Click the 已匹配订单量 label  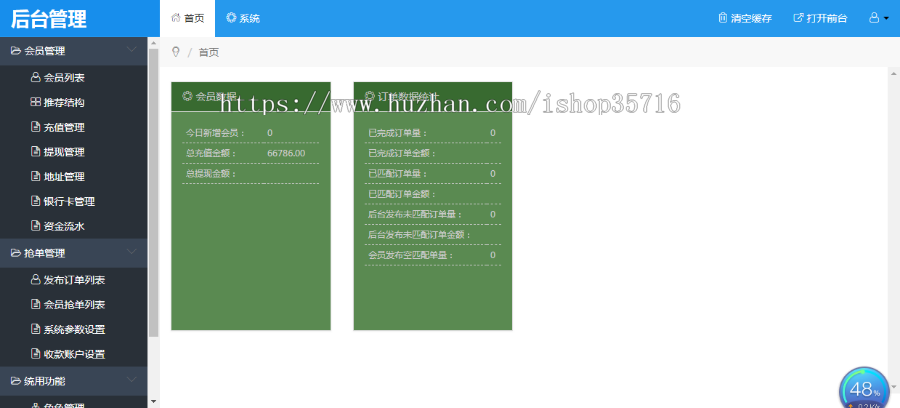(x=398, y=174)
